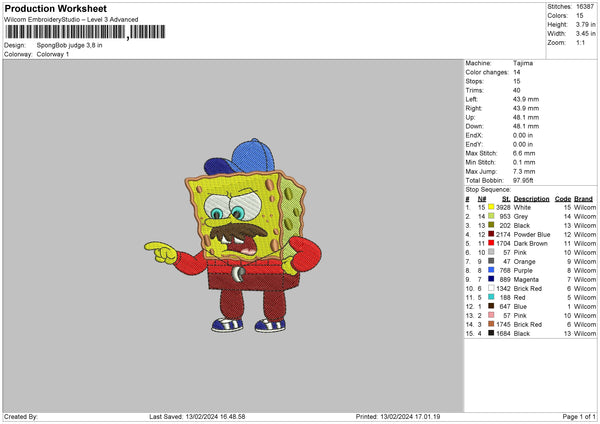Click the bright red swatch beside Dark Brown
600x424 pixels.
[491, 243]
